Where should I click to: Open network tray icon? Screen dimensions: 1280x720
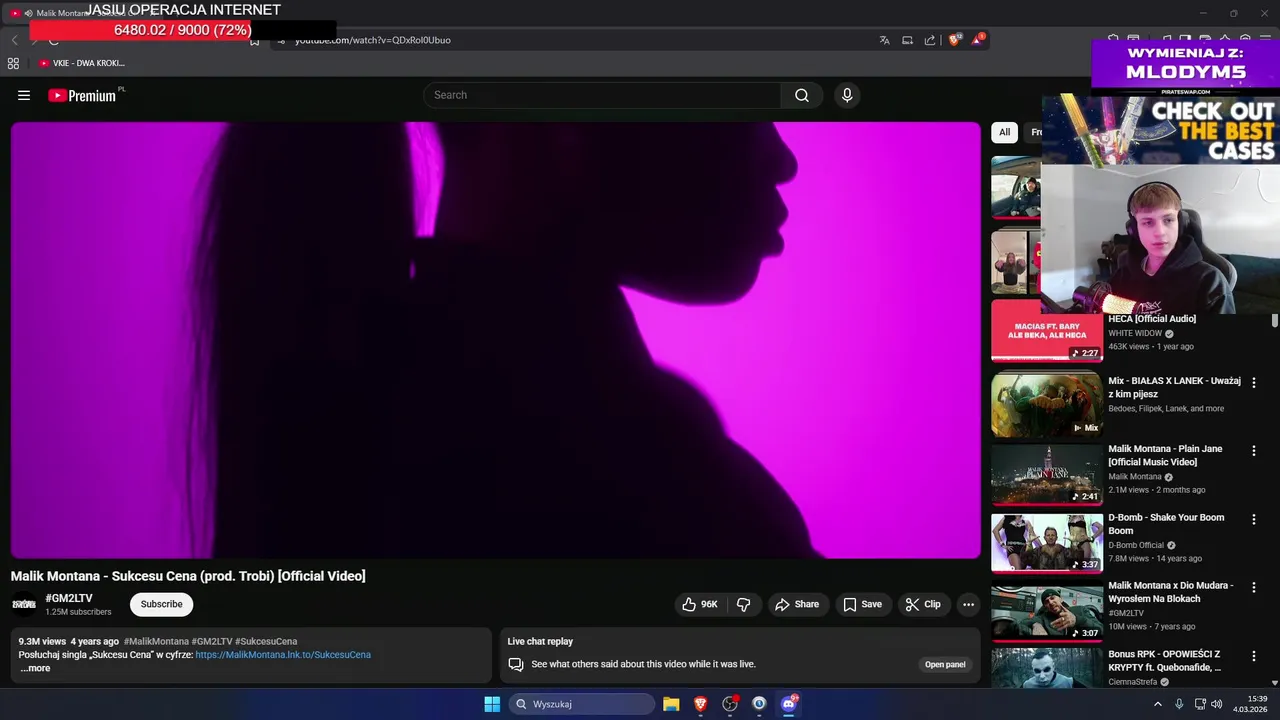pyautogui.click(x=1200, y=704)
